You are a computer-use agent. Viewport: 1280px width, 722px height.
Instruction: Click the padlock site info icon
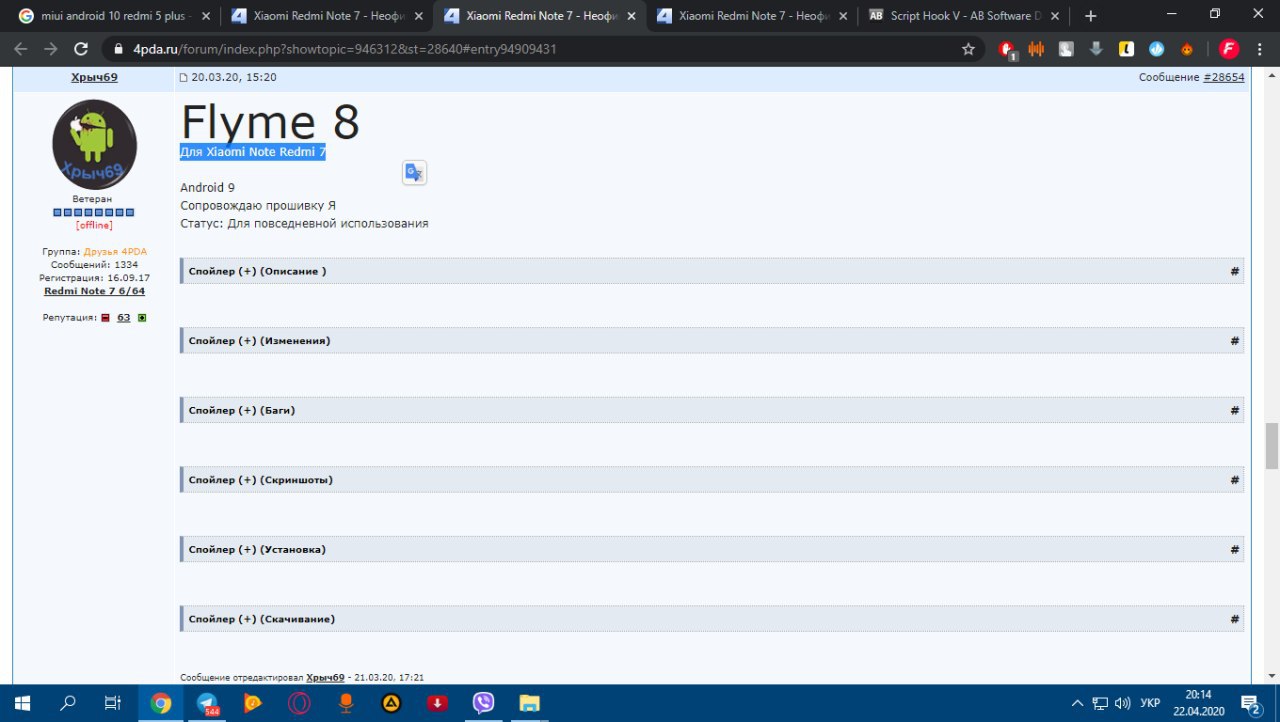(119, 48)
